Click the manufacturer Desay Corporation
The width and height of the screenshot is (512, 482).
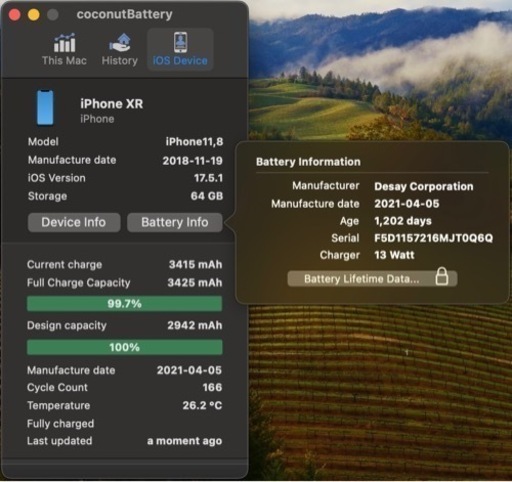point(424,186)
